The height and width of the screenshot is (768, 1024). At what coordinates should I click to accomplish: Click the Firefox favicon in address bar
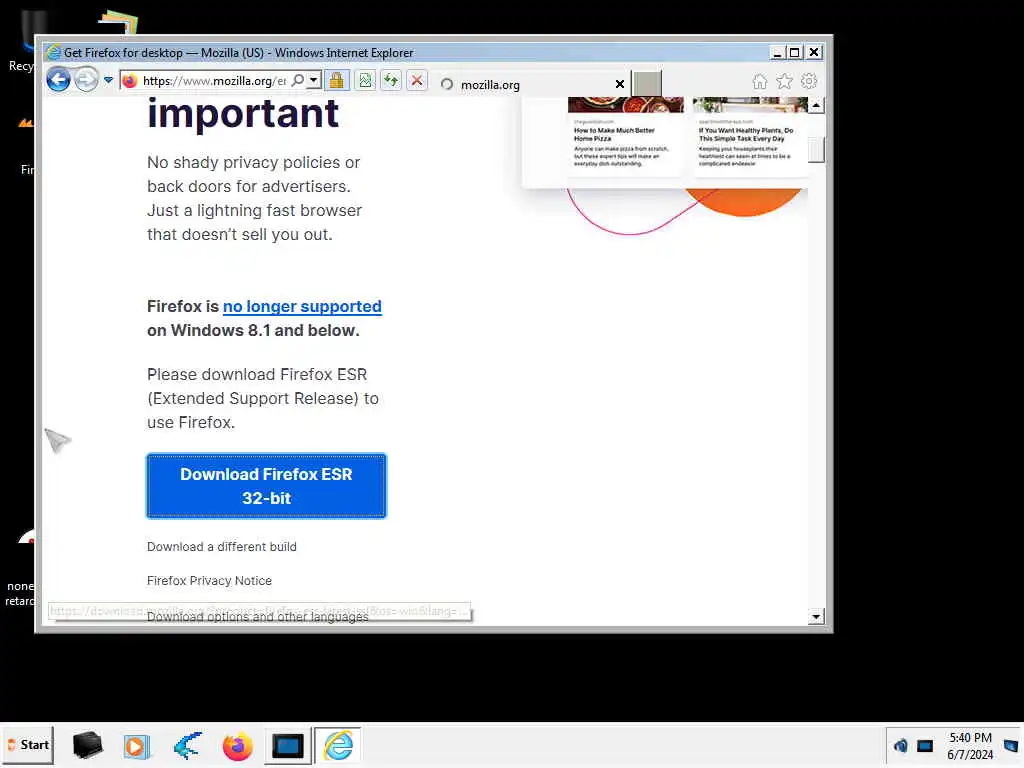(x=129, y=81)
